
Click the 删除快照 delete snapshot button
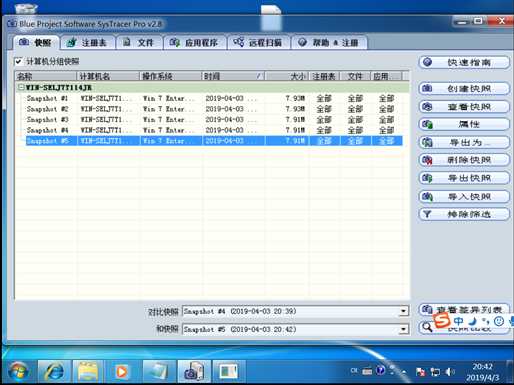pos(464,160)
